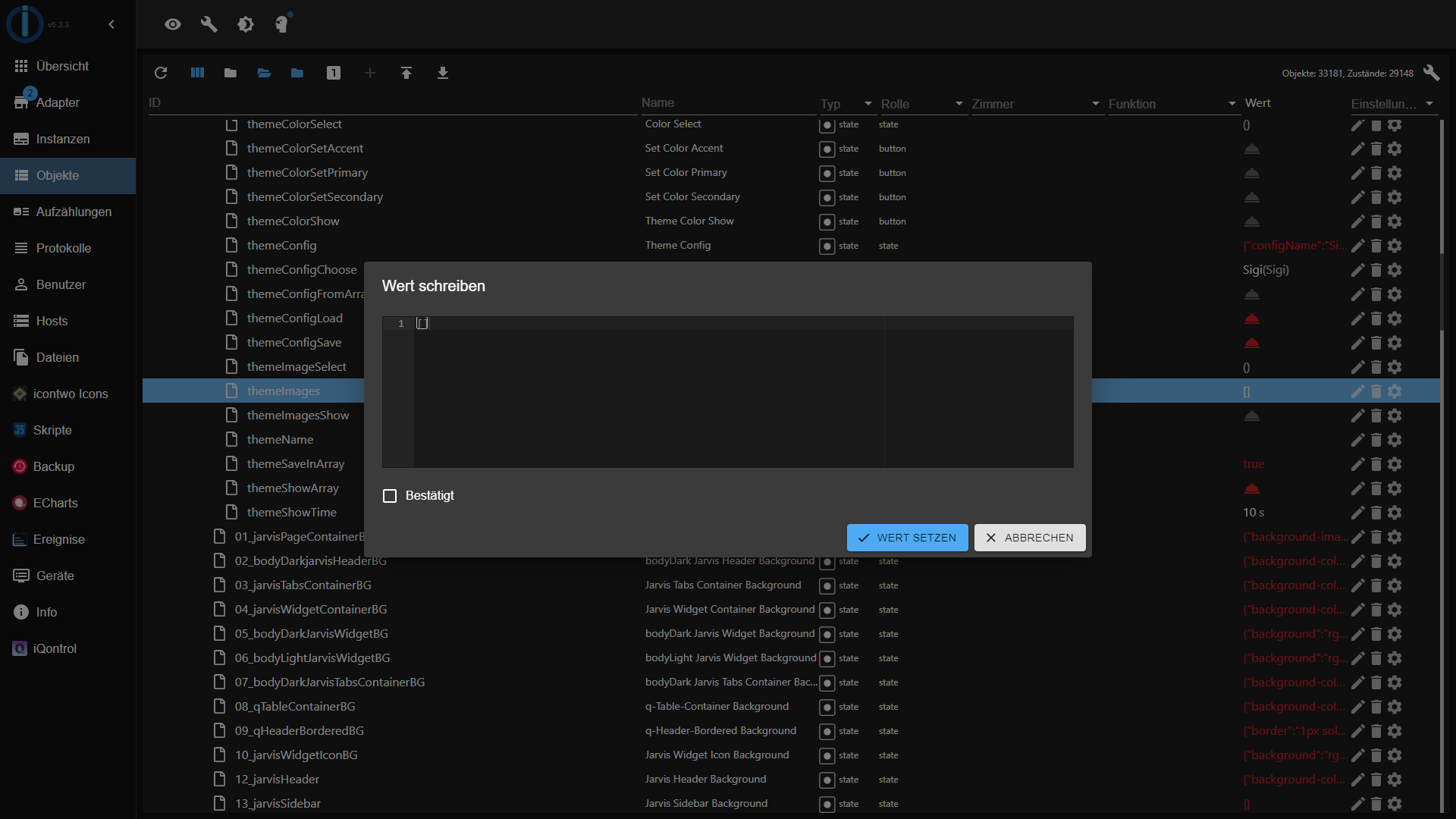Select the 04_jarvisWidgetContainerBG row
This screenshot has width=1456, height=819.
792,610
